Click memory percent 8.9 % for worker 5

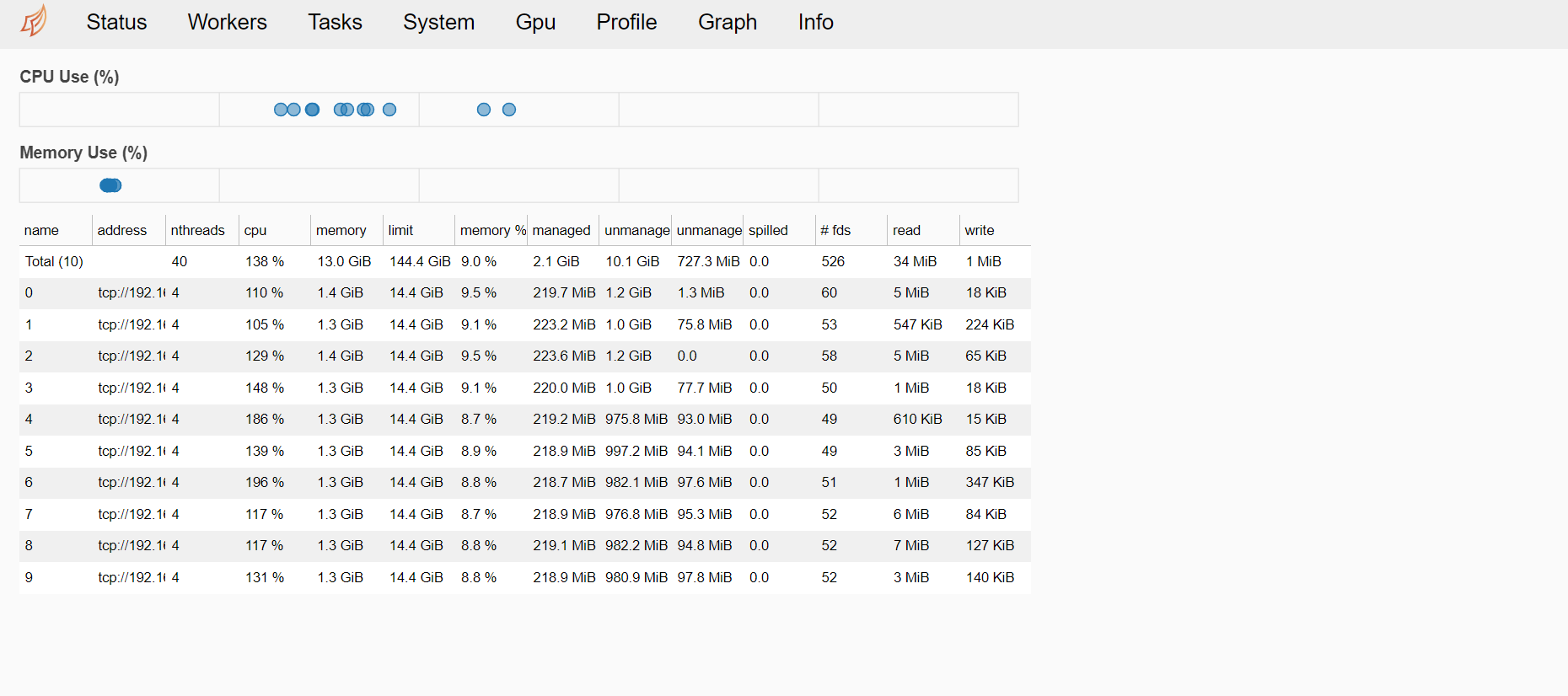(479, 451)
